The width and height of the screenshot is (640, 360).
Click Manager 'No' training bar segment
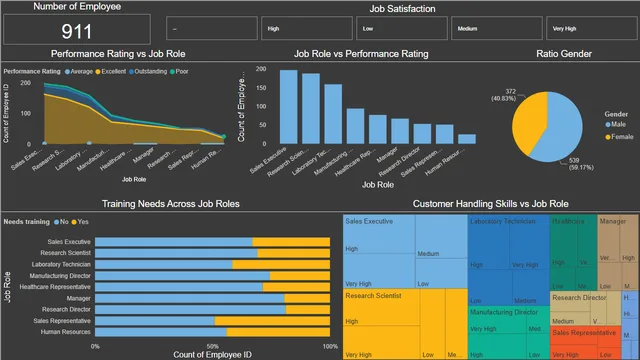coord(190,298)
